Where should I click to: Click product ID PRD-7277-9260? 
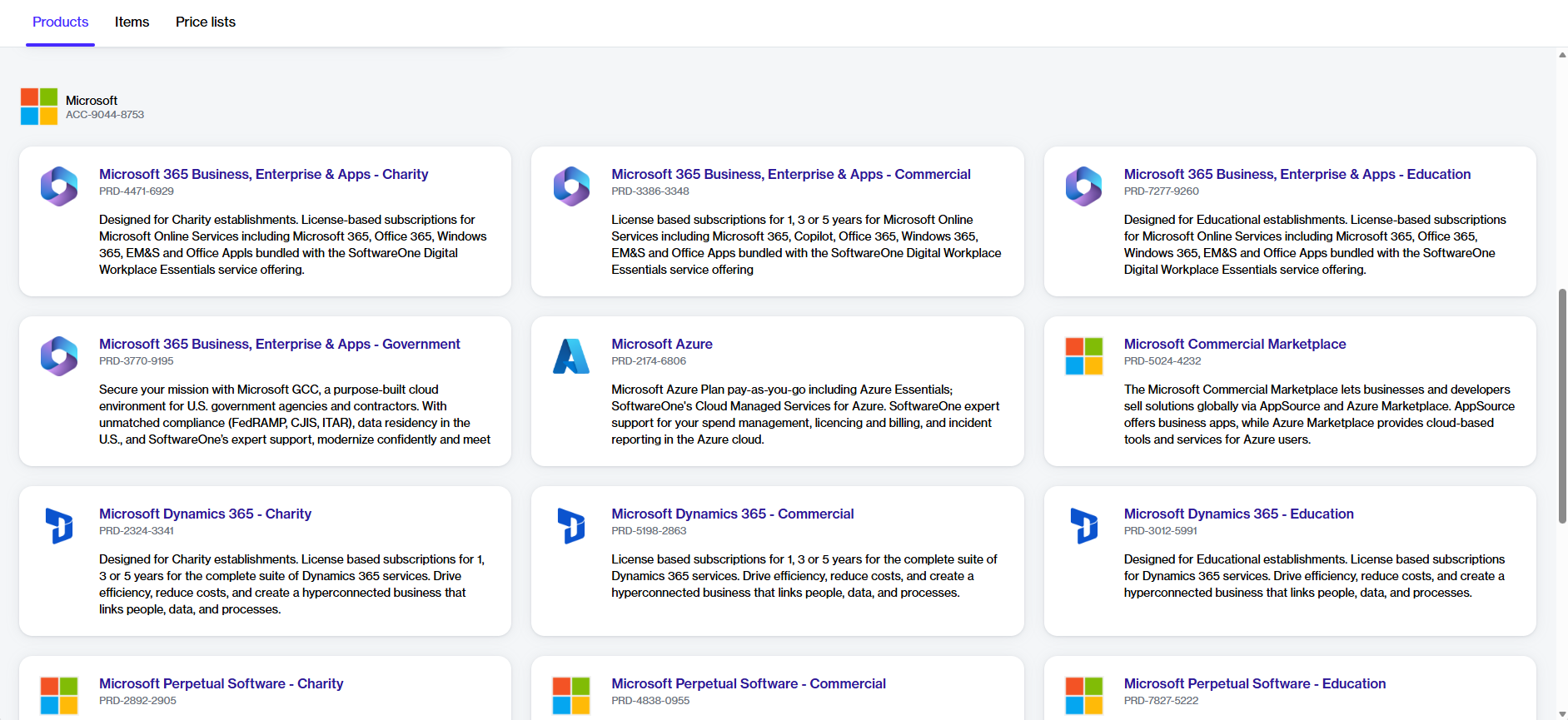1161,191
